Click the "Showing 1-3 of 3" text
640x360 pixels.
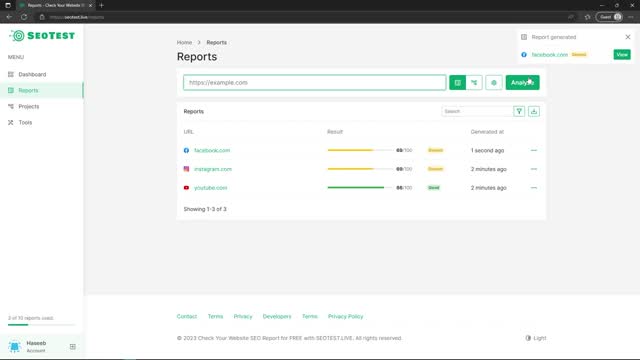click(x=205, y=209)
